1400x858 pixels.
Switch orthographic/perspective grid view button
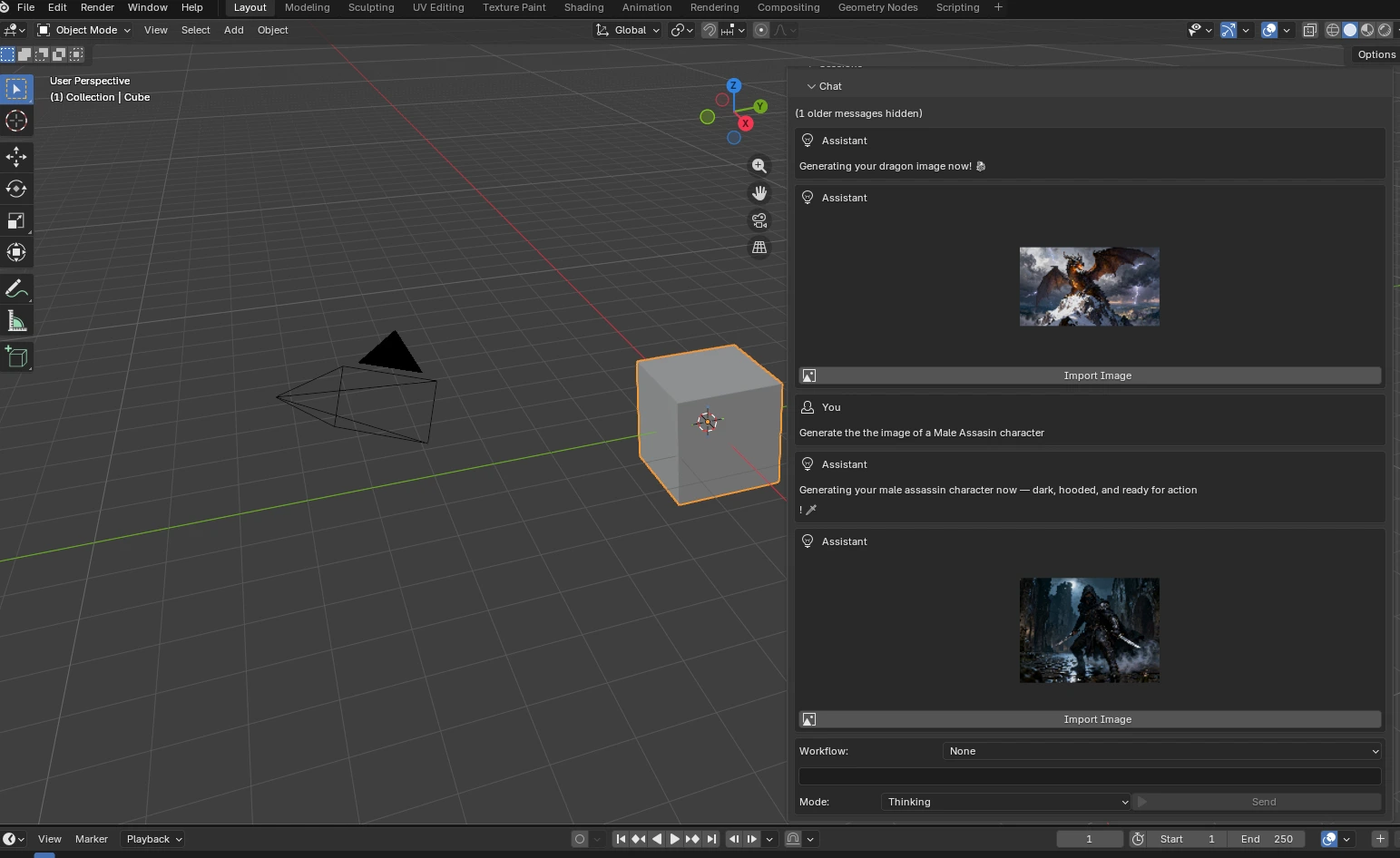pos(759,247)
